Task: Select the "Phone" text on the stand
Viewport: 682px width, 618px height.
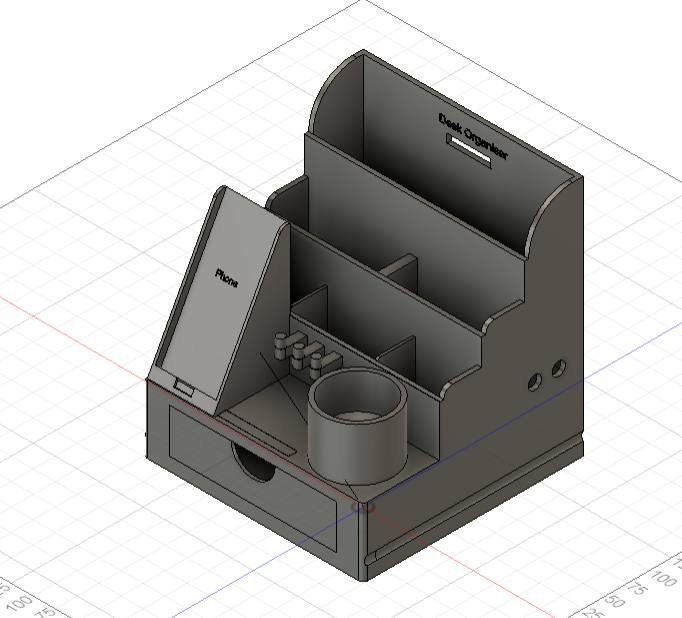Action: 227,278
